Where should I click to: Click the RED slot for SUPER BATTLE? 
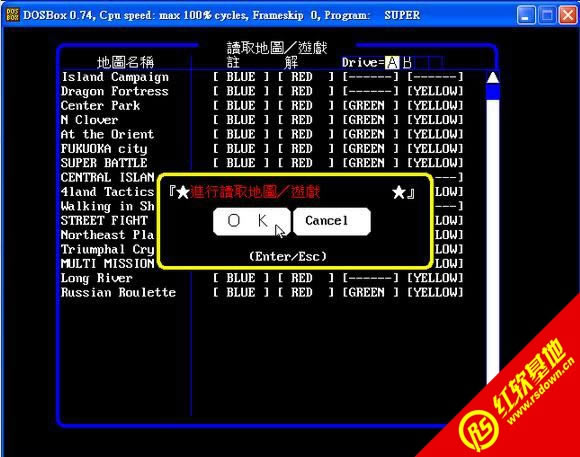click(x=306, y=163)
